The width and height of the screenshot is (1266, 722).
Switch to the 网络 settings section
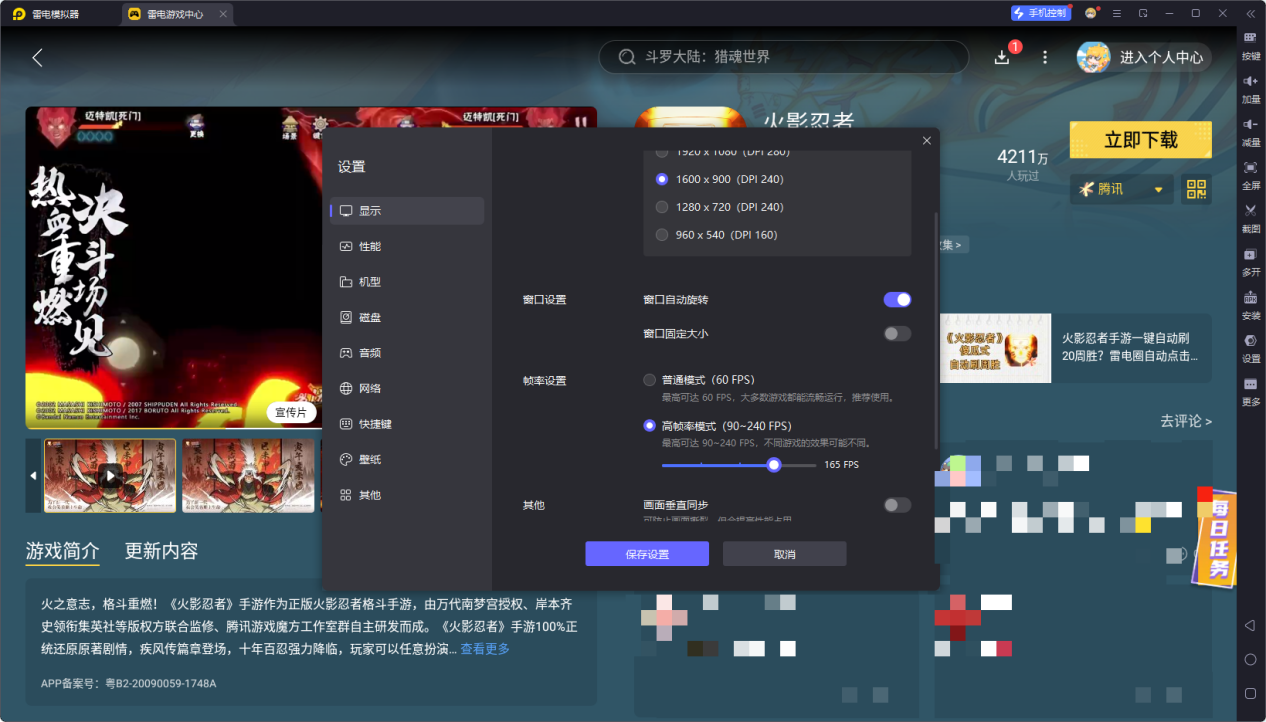pos(407,388)
